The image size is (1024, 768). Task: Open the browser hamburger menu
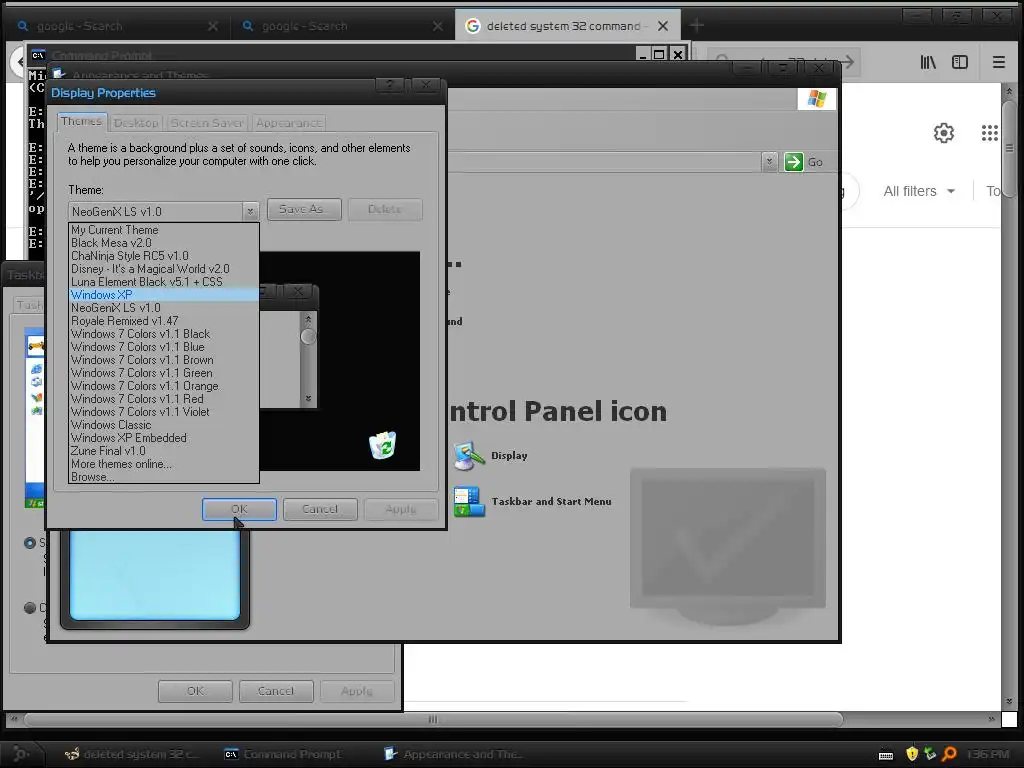[999, 62]
